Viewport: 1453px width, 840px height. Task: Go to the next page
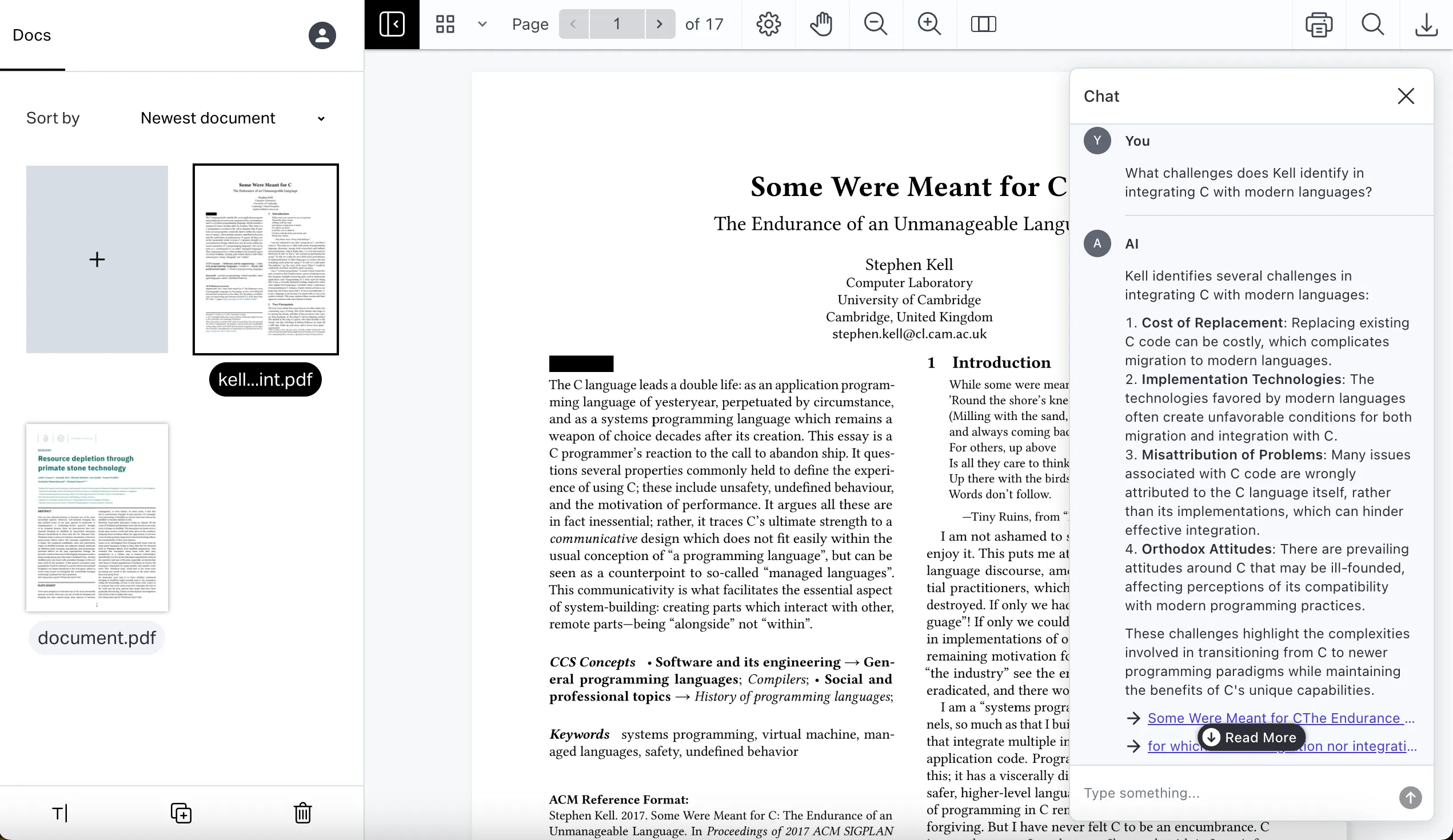point(660,24)
